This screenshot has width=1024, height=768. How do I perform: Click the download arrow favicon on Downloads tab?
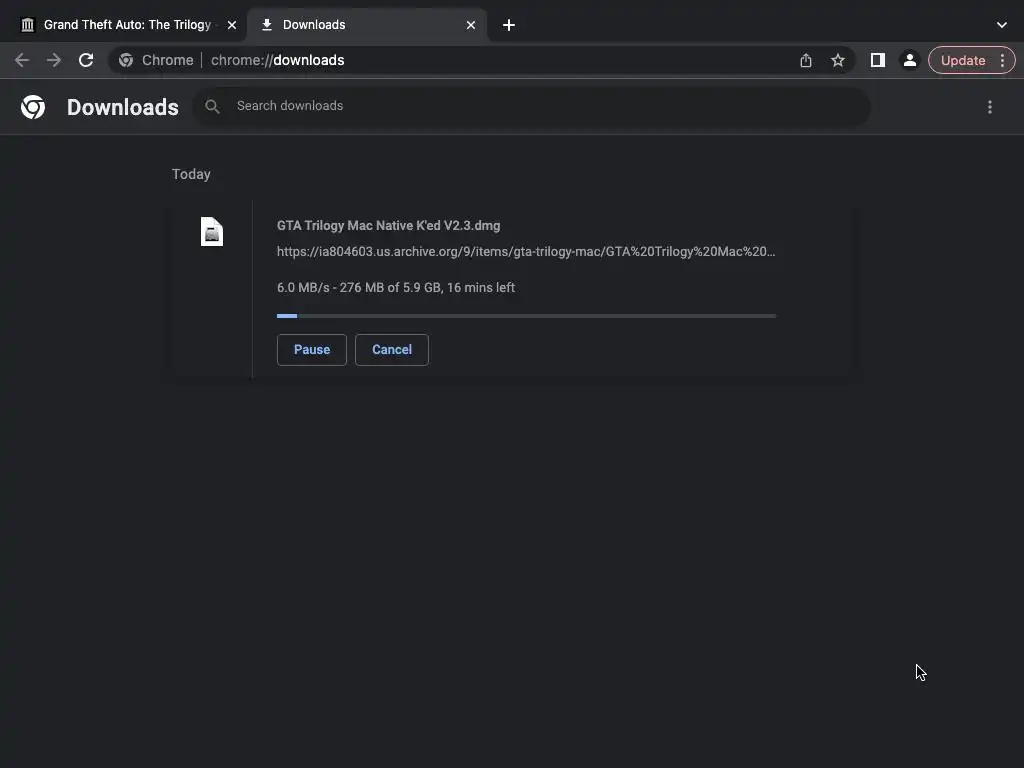tap(266, 25)
